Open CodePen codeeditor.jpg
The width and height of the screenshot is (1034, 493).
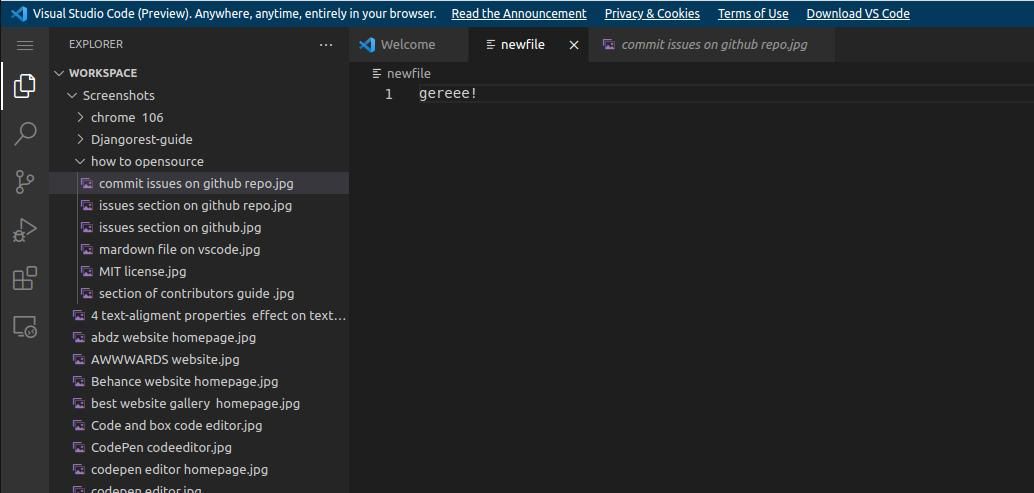coord(199,448)
